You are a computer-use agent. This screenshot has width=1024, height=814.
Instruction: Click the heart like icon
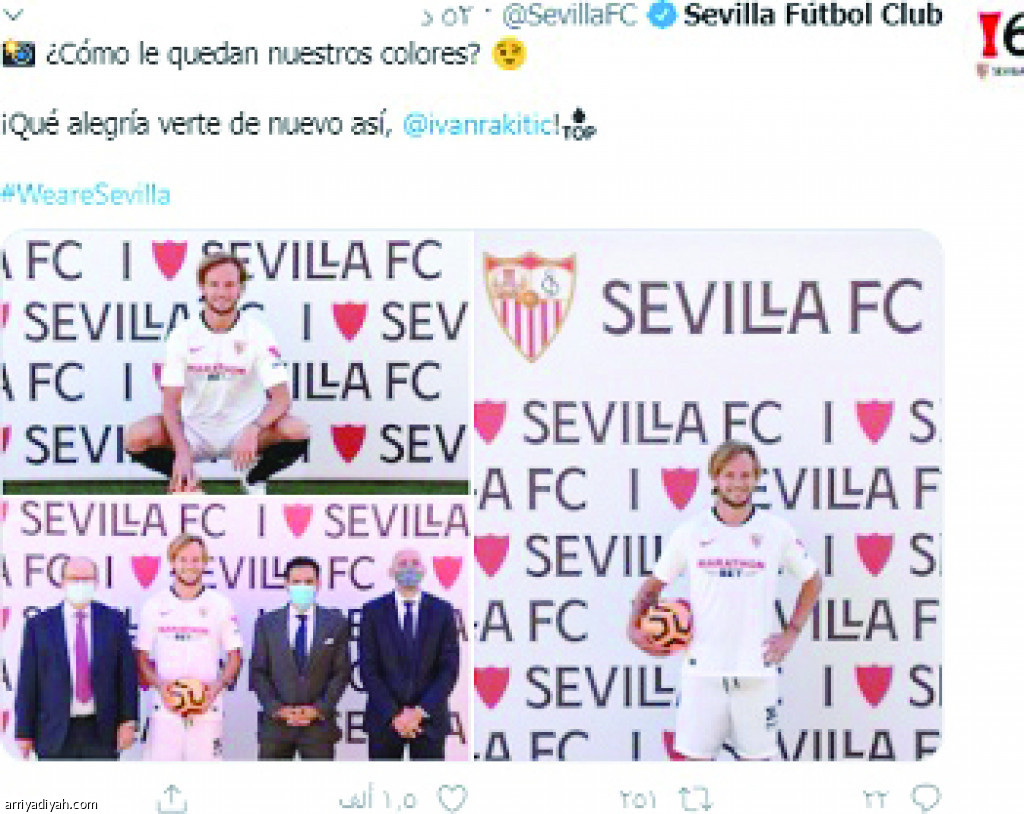(x=452, y=798)
